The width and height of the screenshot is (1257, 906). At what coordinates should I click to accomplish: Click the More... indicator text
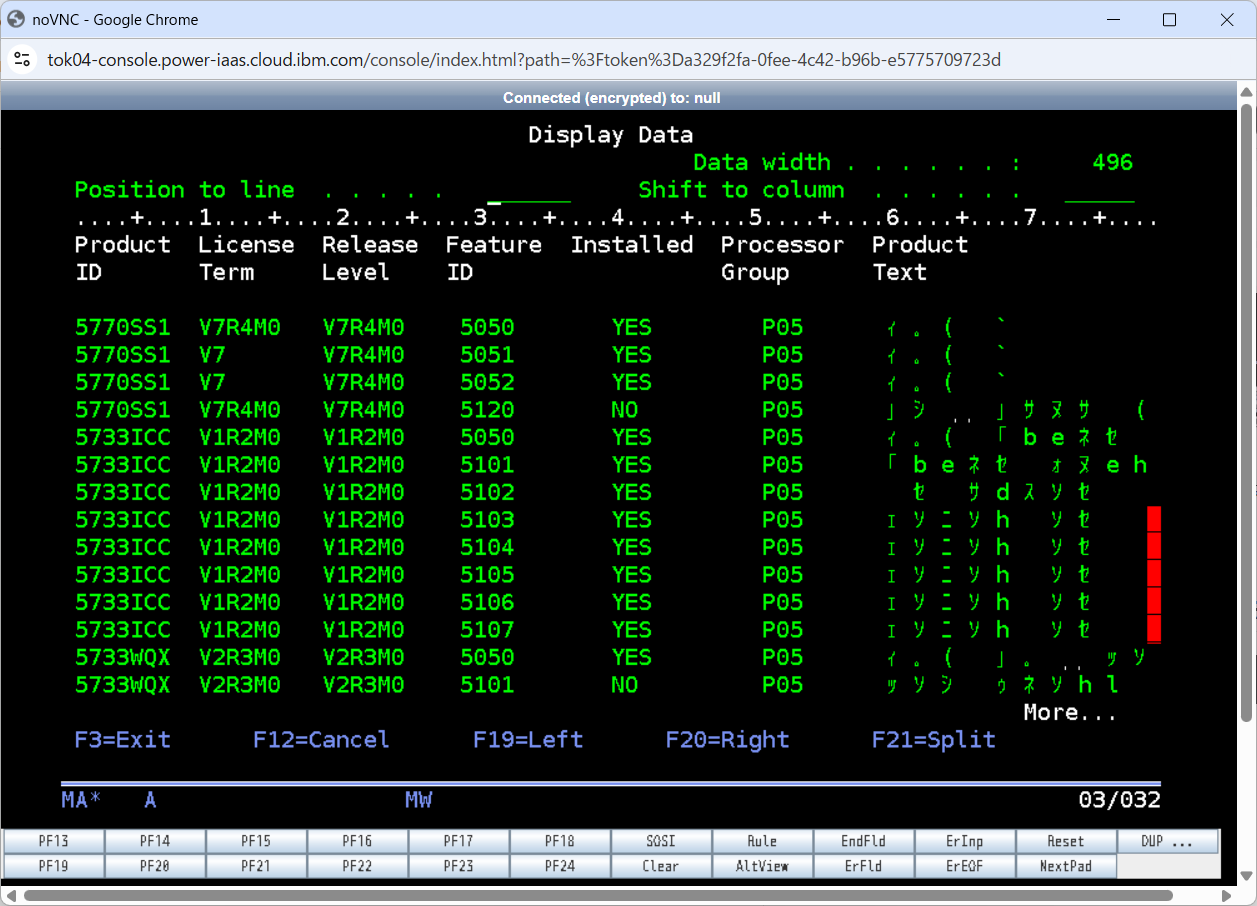click(x=1070, y=713)
